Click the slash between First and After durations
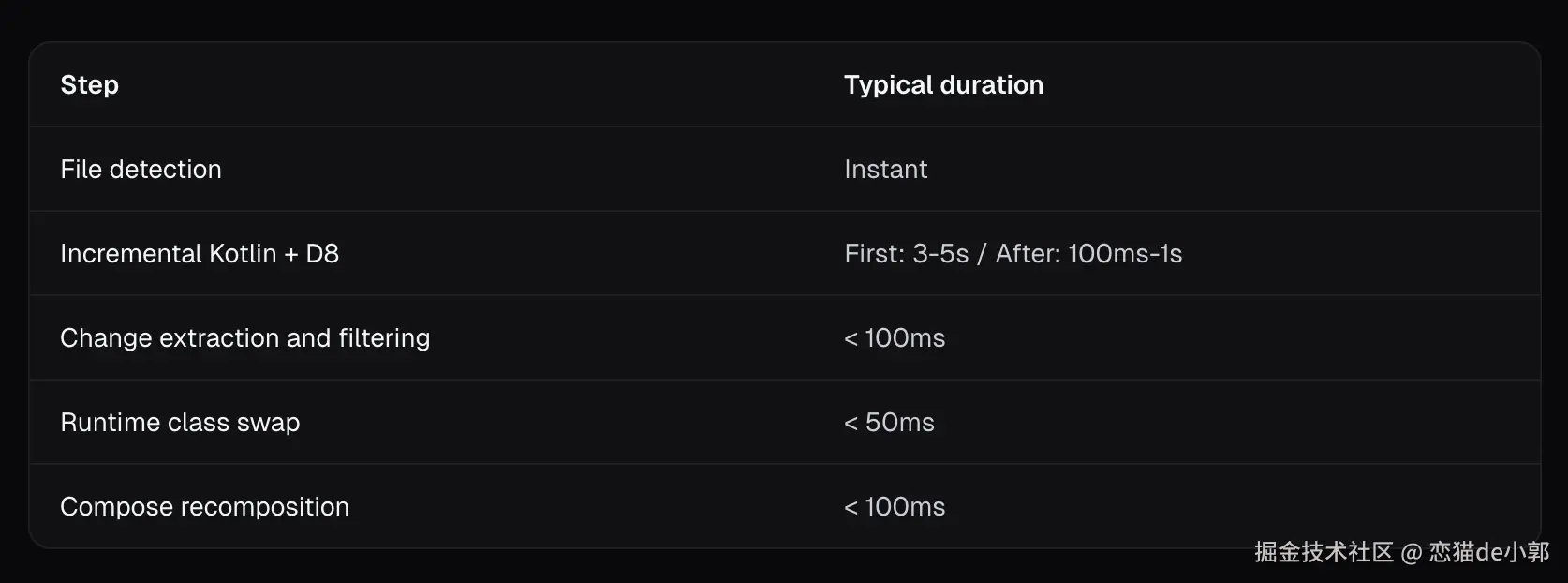Image resolution: width=1568 pixels, height=583 pixels. (982, 254)
